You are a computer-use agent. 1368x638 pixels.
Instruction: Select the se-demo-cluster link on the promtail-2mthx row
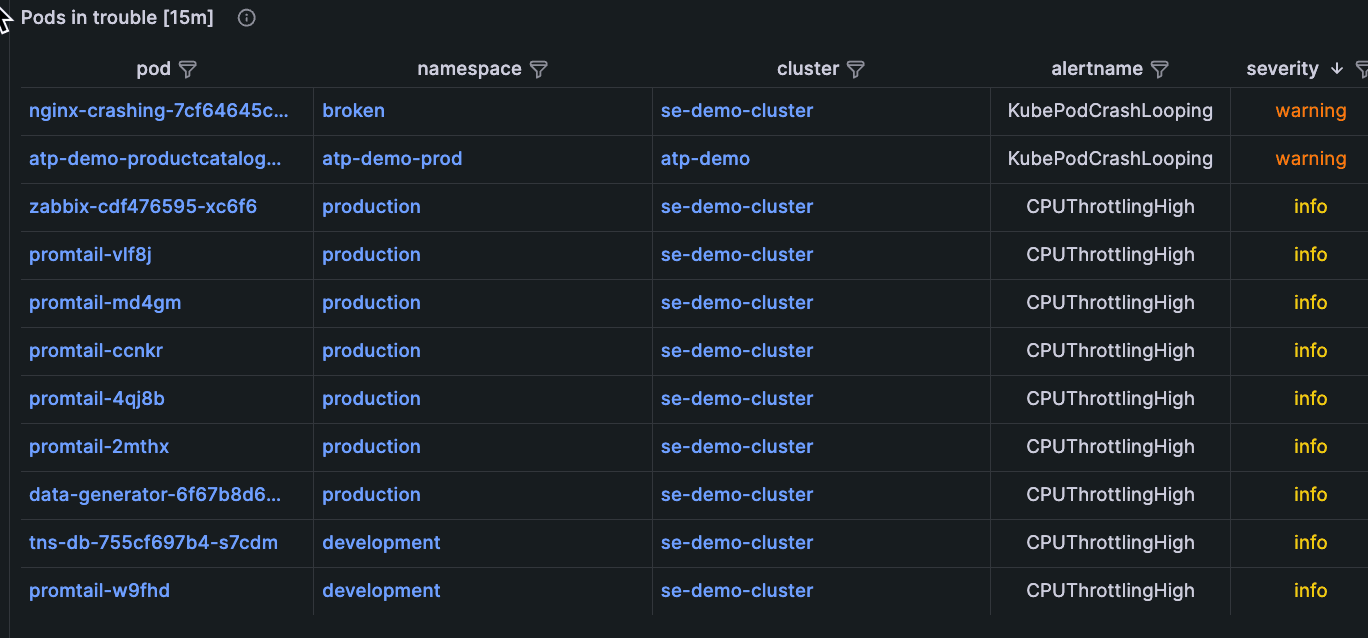click(x=737, y=446)
